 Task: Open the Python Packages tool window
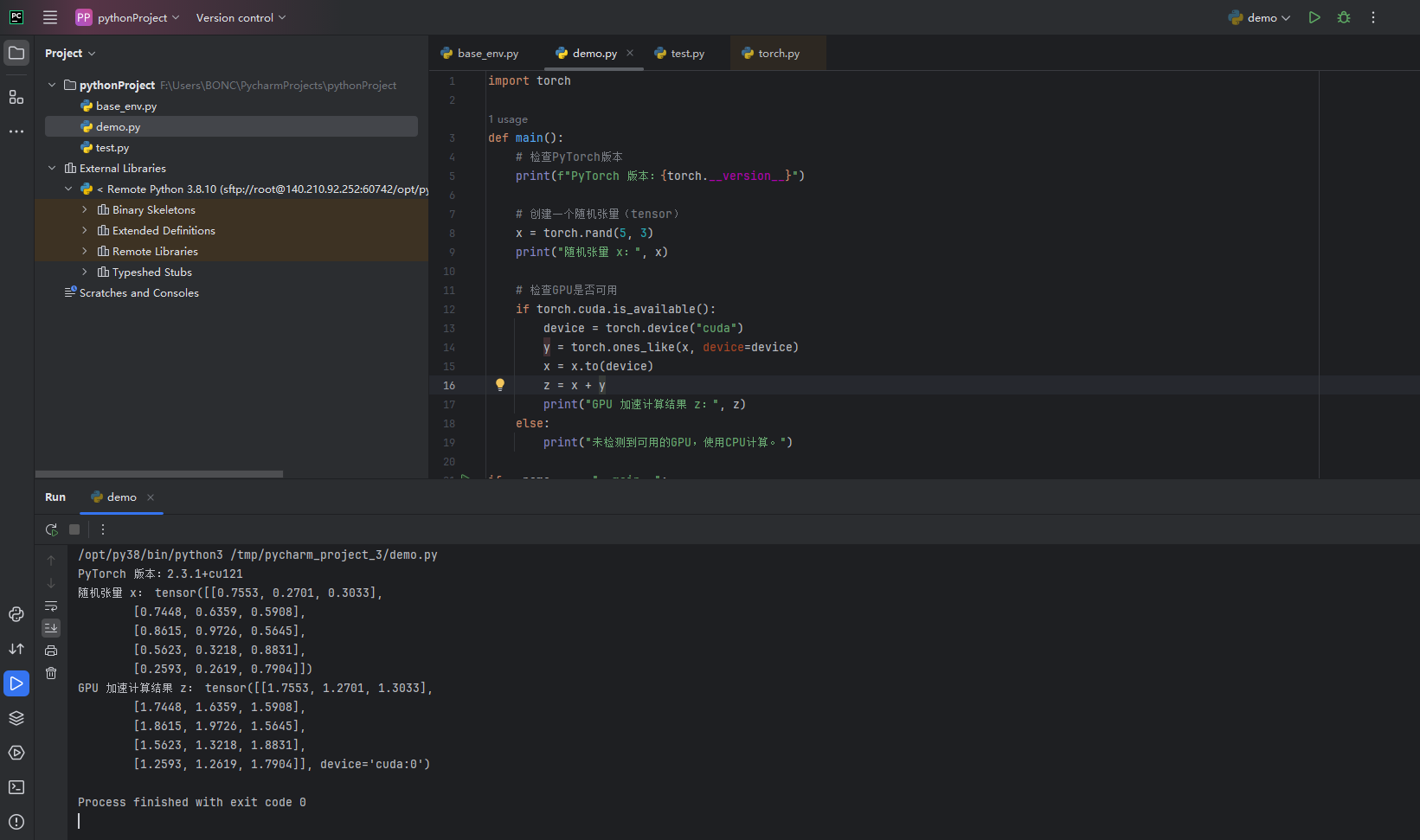(x=16, y=718)
